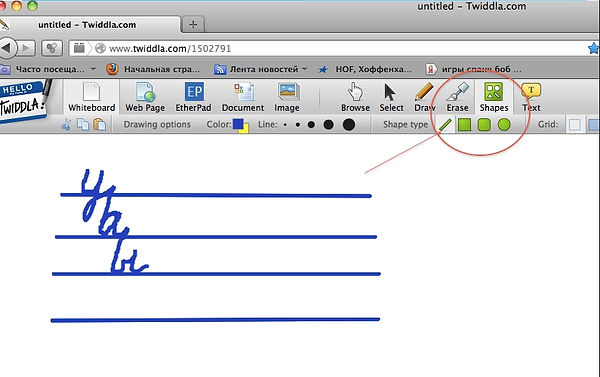Open the Web Page tool

(145, 98)
